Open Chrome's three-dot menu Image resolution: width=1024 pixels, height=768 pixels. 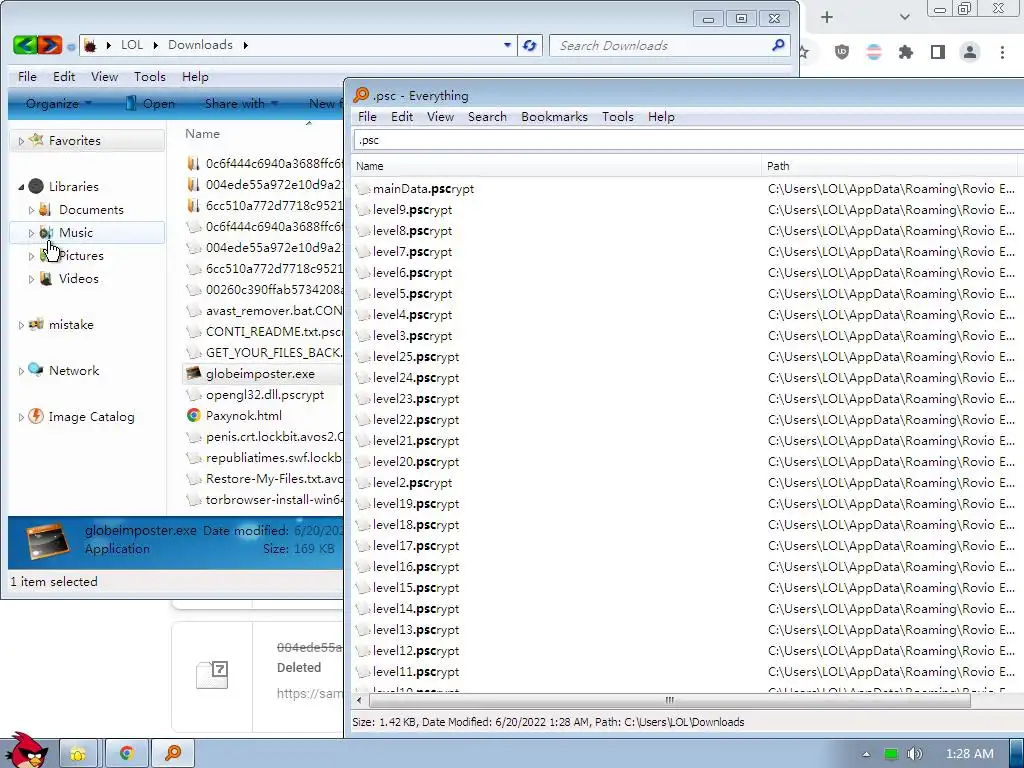[x=1002, y=52]
